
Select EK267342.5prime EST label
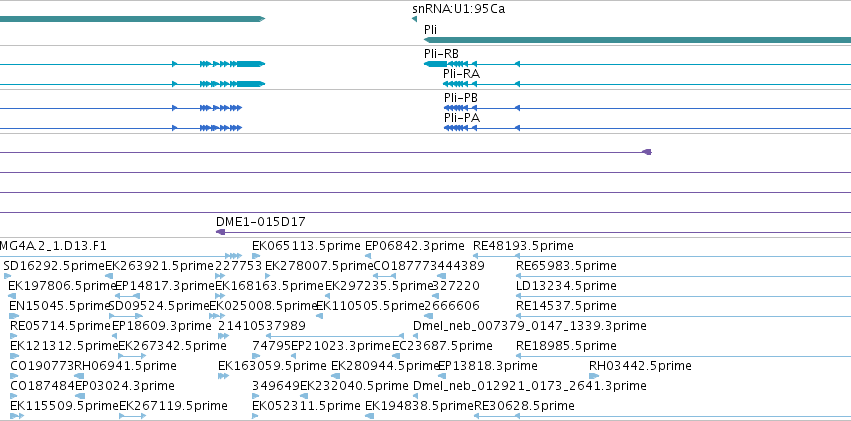pyautogui.click(x=173, y=346)
